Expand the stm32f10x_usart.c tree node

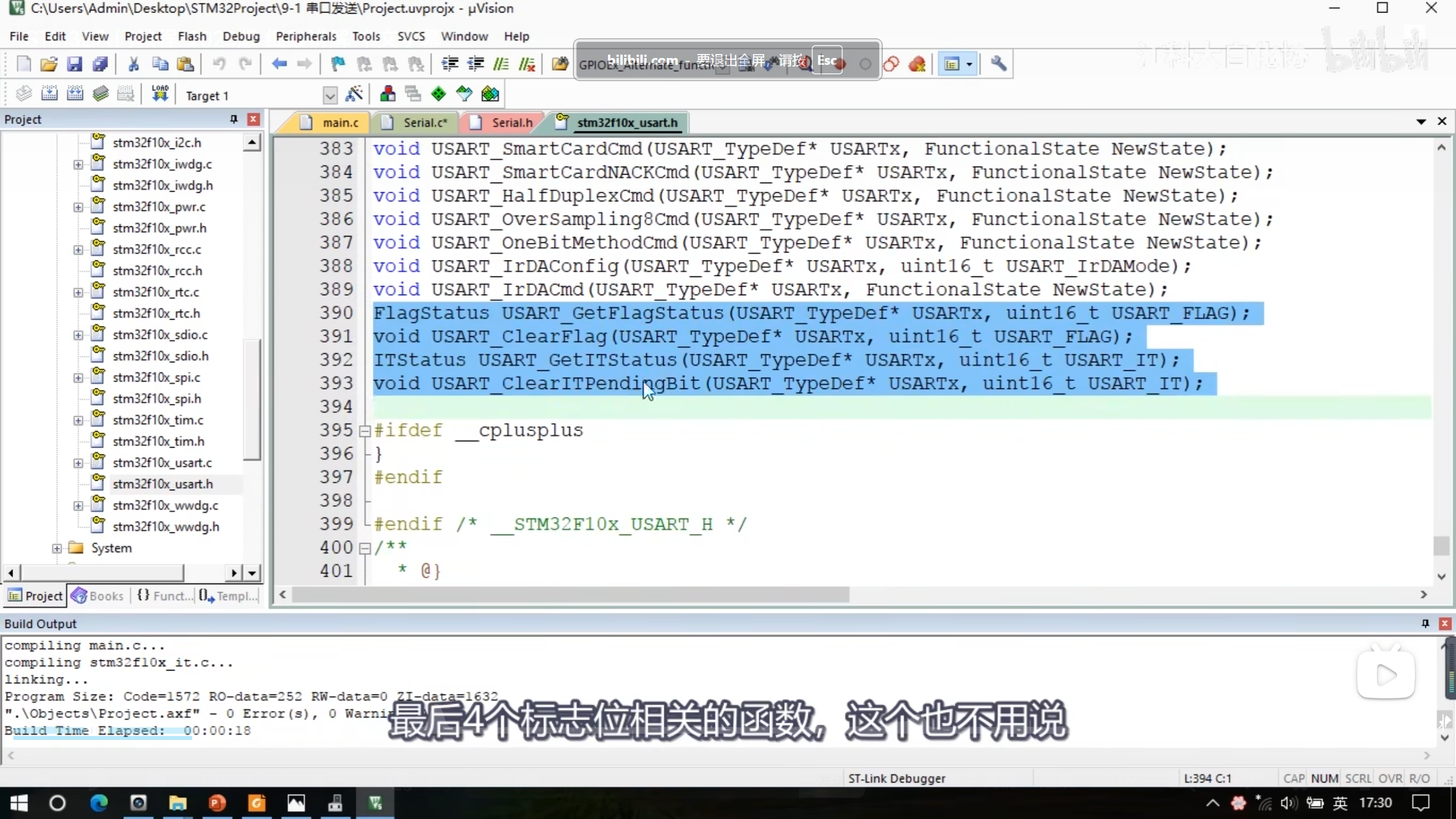pos(78,463)
